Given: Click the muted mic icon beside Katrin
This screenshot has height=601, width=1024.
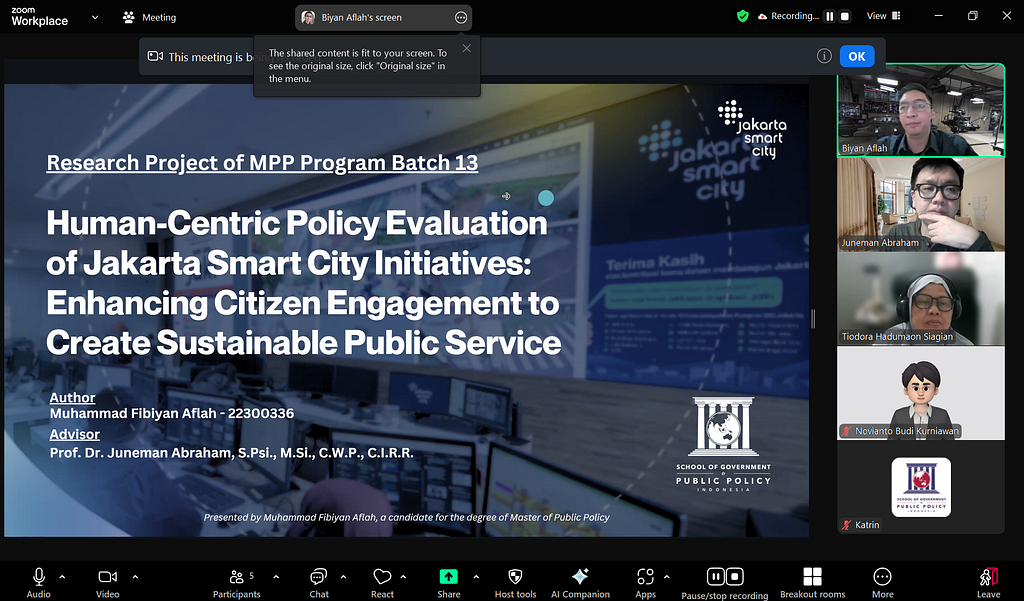Looking at the screenshot, I should tap(846, 525).
